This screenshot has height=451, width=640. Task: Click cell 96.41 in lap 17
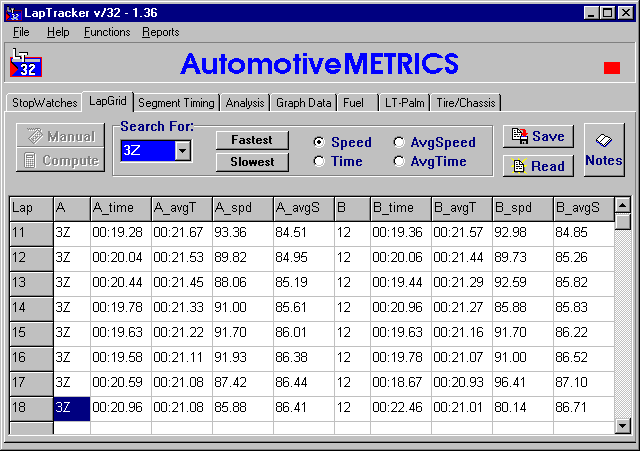pyautogui.click(x=523, y=384)
